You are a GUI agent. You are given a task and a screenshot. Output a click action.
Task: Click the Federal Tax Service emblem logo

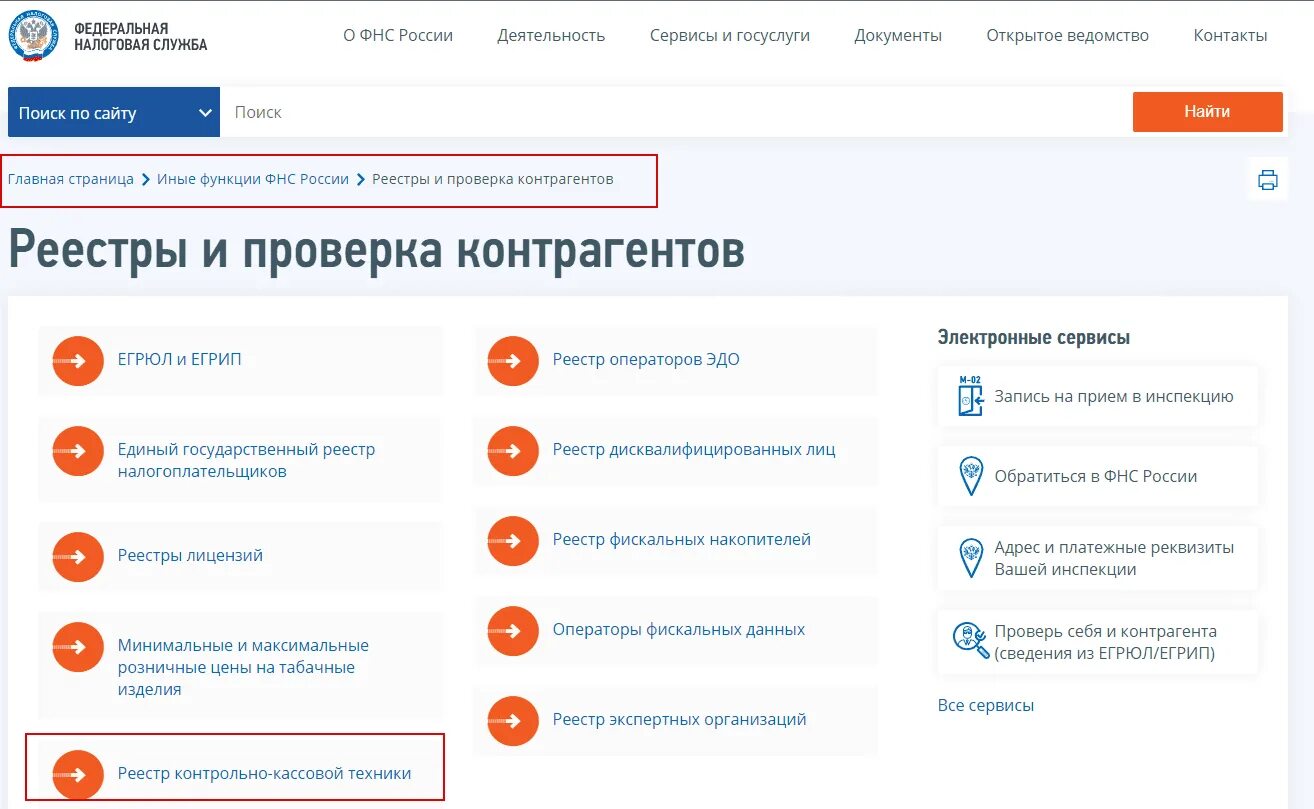[36, 36]
